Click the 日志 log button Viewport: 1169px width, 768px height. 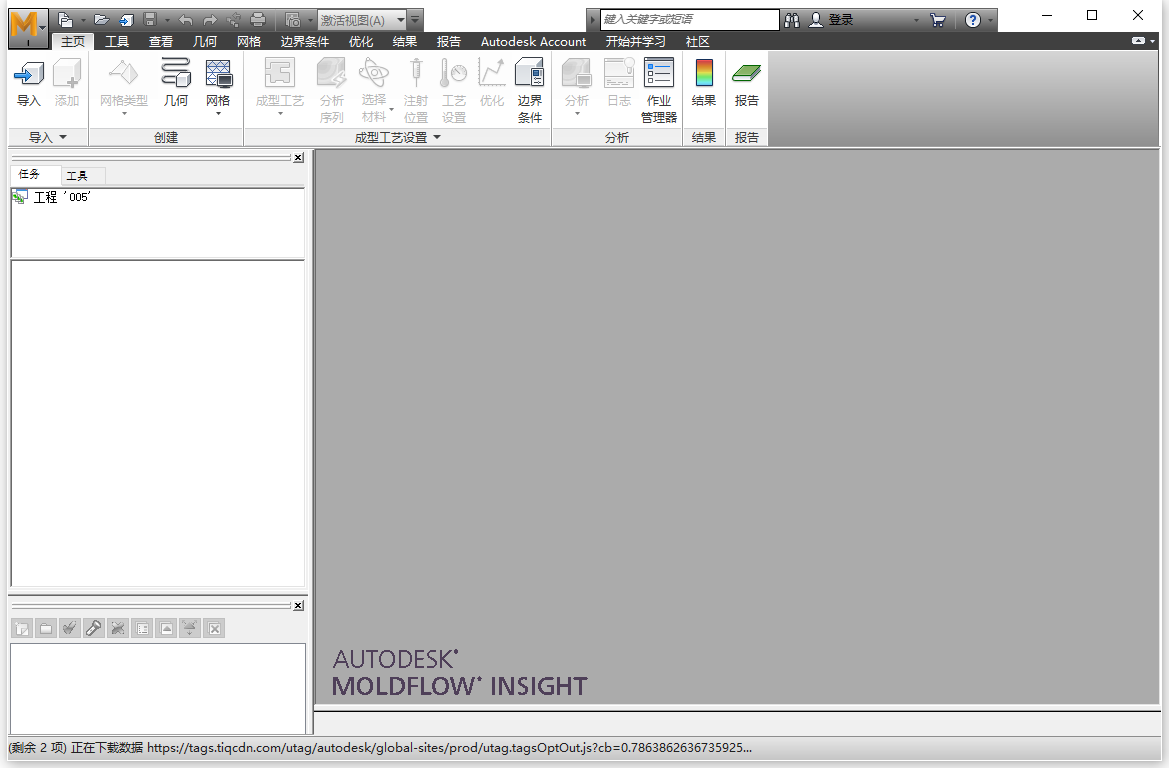(x=619, y=83)
